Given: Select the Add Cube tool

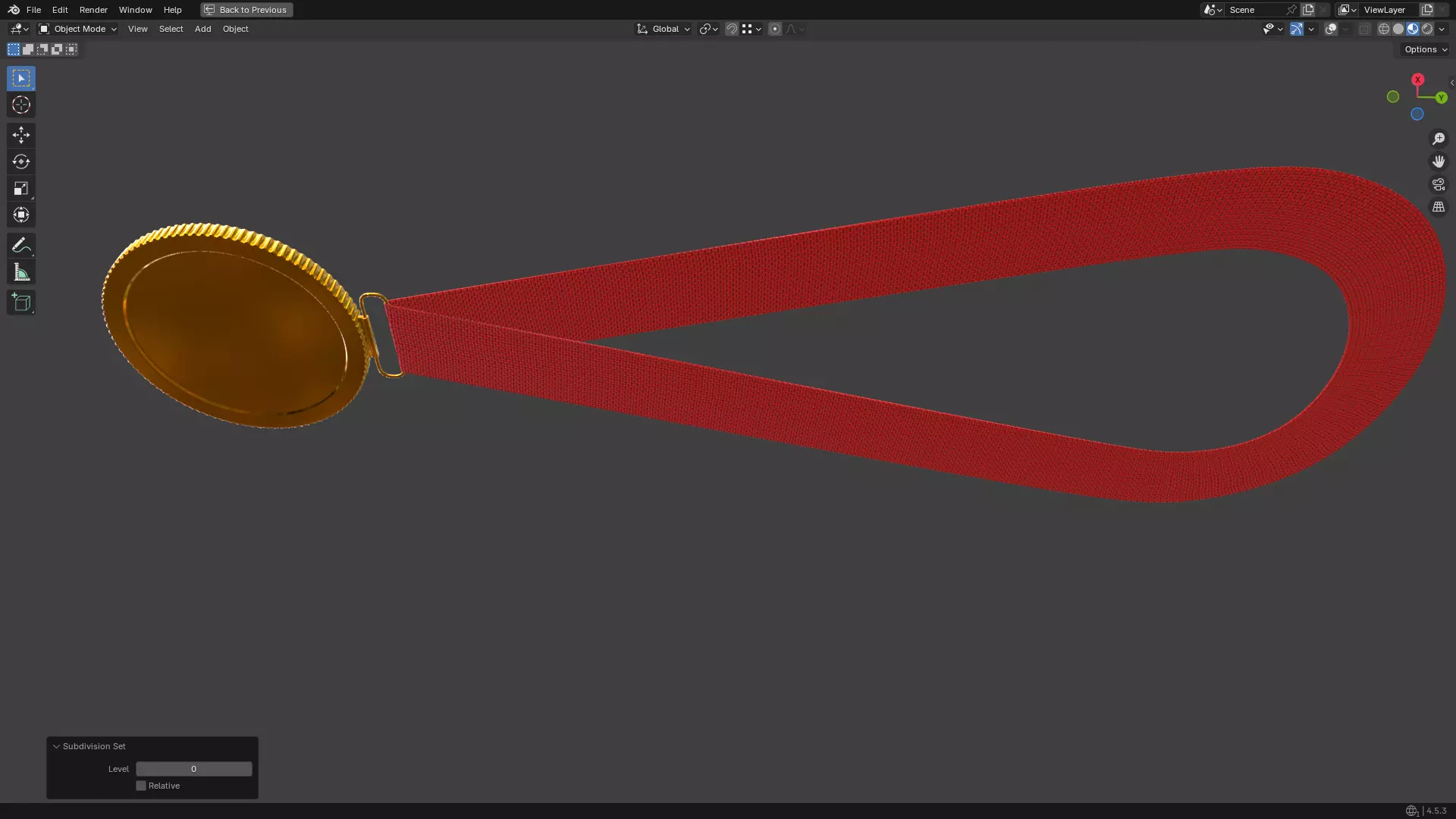Looking at the screenshot, I should (20, 303).
